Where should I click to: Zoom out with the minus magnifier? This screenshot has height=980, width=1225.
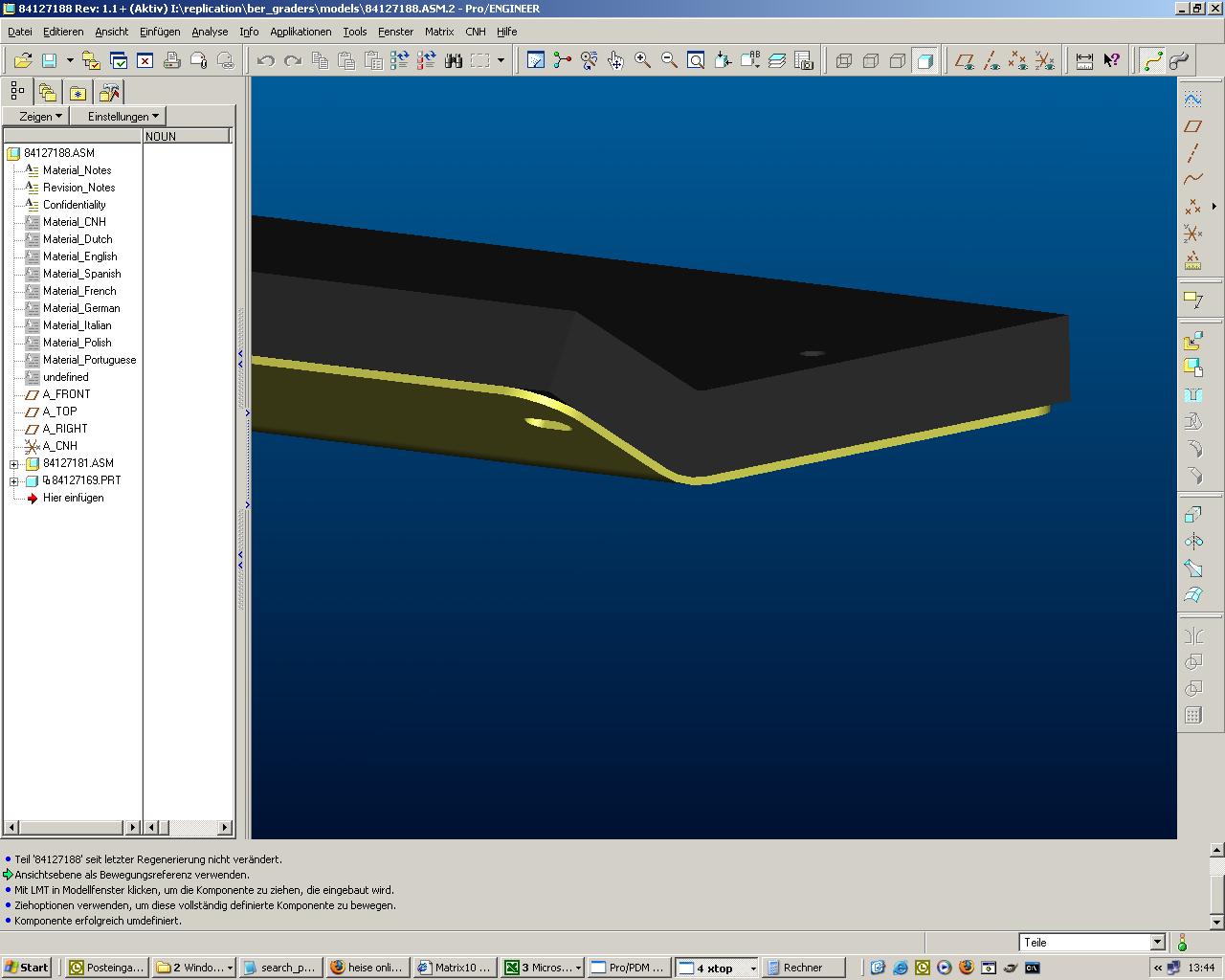[x=670, y=60]
